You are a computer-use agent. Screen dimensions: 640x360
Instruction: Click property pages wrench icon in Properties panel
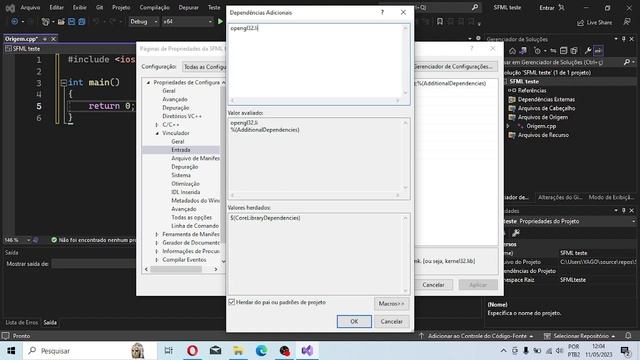coord(516,233)
